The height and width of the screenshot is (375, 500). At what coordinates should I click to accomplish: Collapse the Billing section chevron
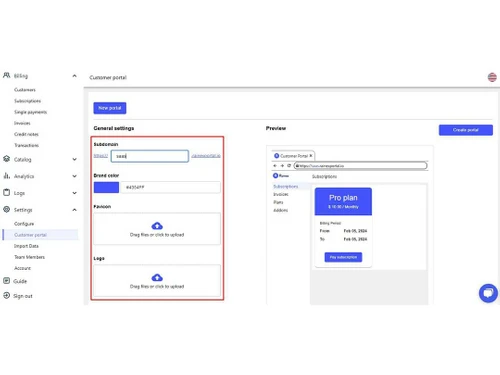pos(74,76)
